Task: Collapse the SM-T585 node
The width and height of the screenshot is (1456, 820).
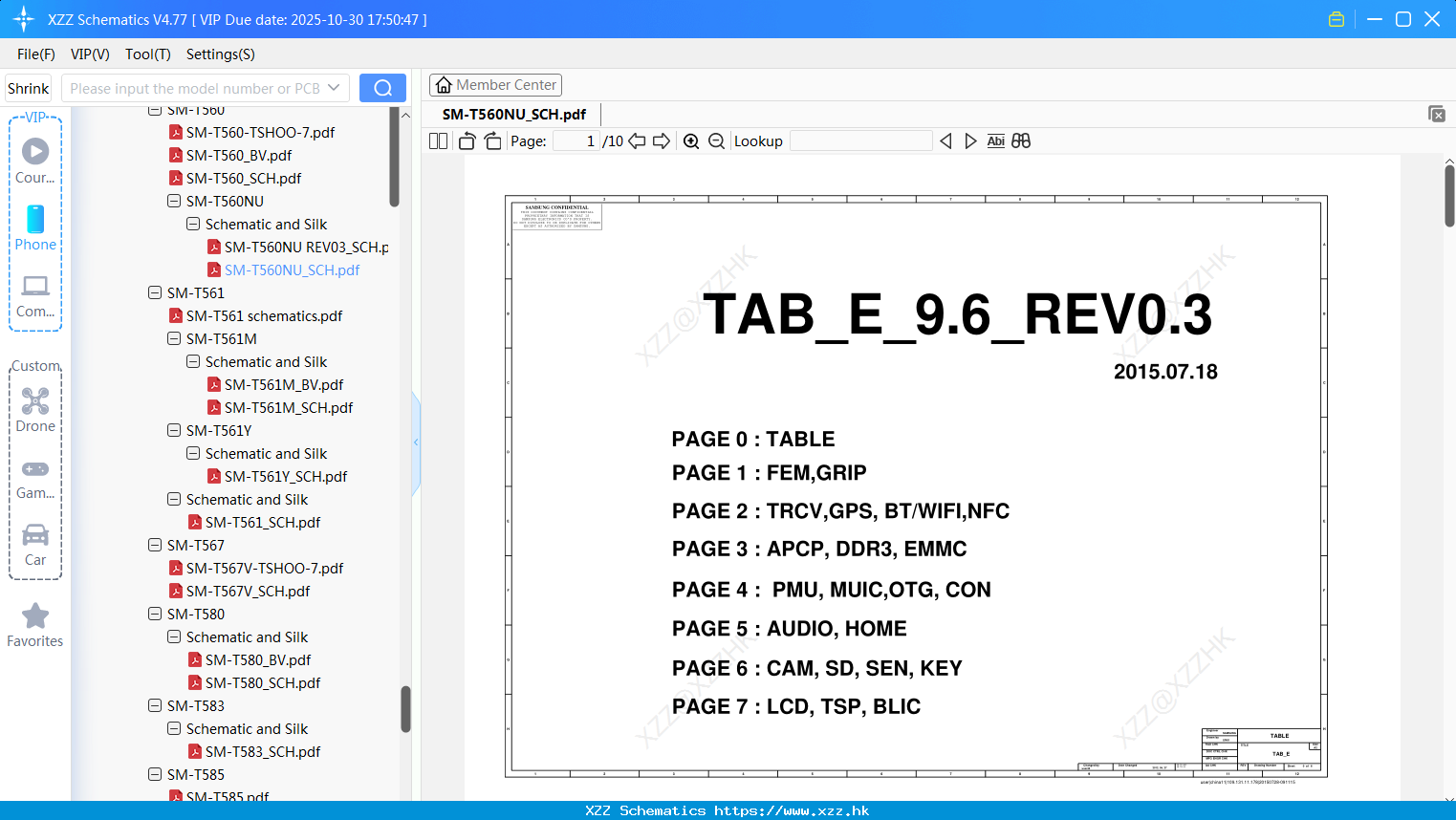Action: click(x=155, y=774)
